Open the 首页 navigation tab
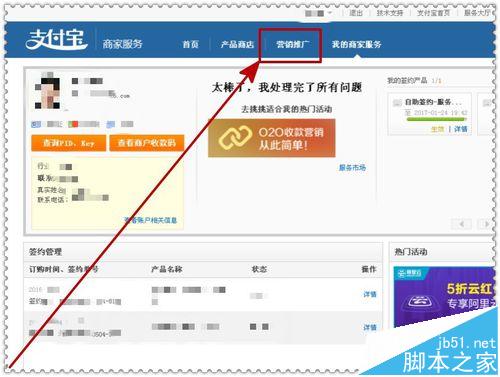This screenshot has width=500, height=377. [x=191, y=44]
